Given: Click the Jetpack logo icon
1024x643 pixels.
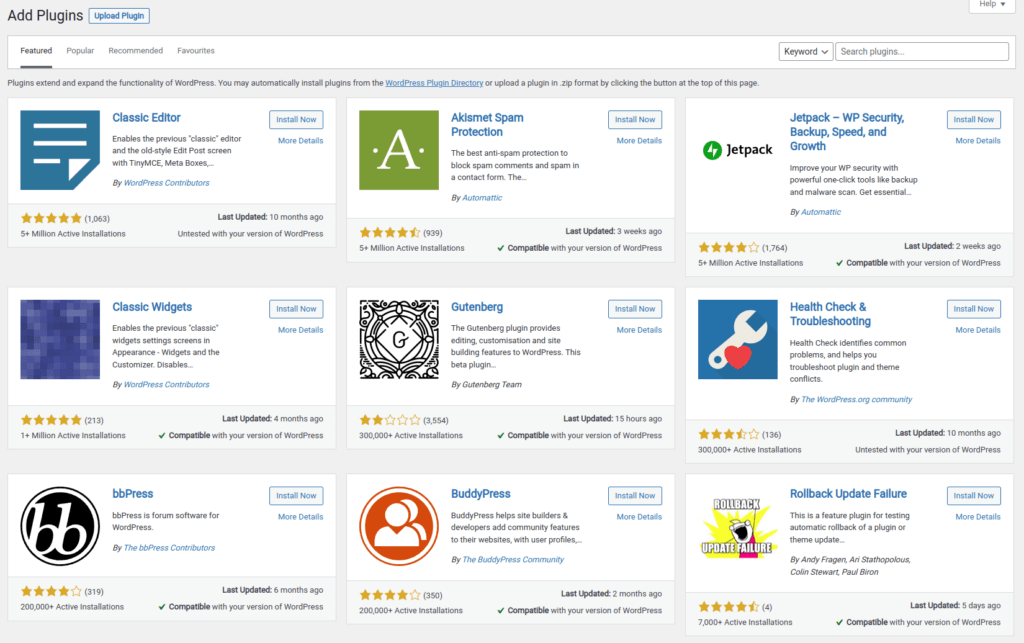Looking at the screenshot, I should point(738,150).
